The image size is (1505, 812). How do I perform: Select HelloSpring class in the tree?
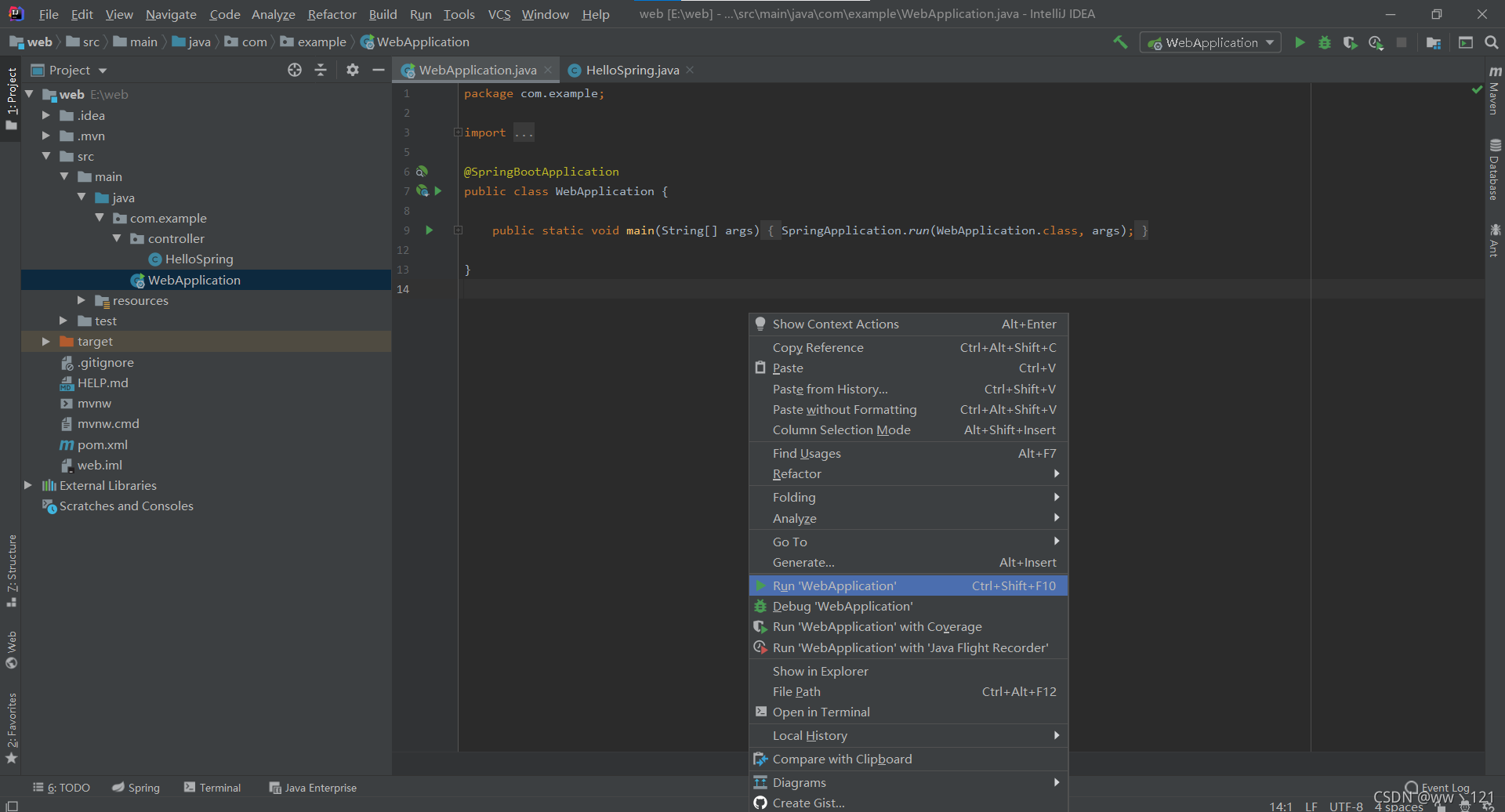click(x=199, y=259)
